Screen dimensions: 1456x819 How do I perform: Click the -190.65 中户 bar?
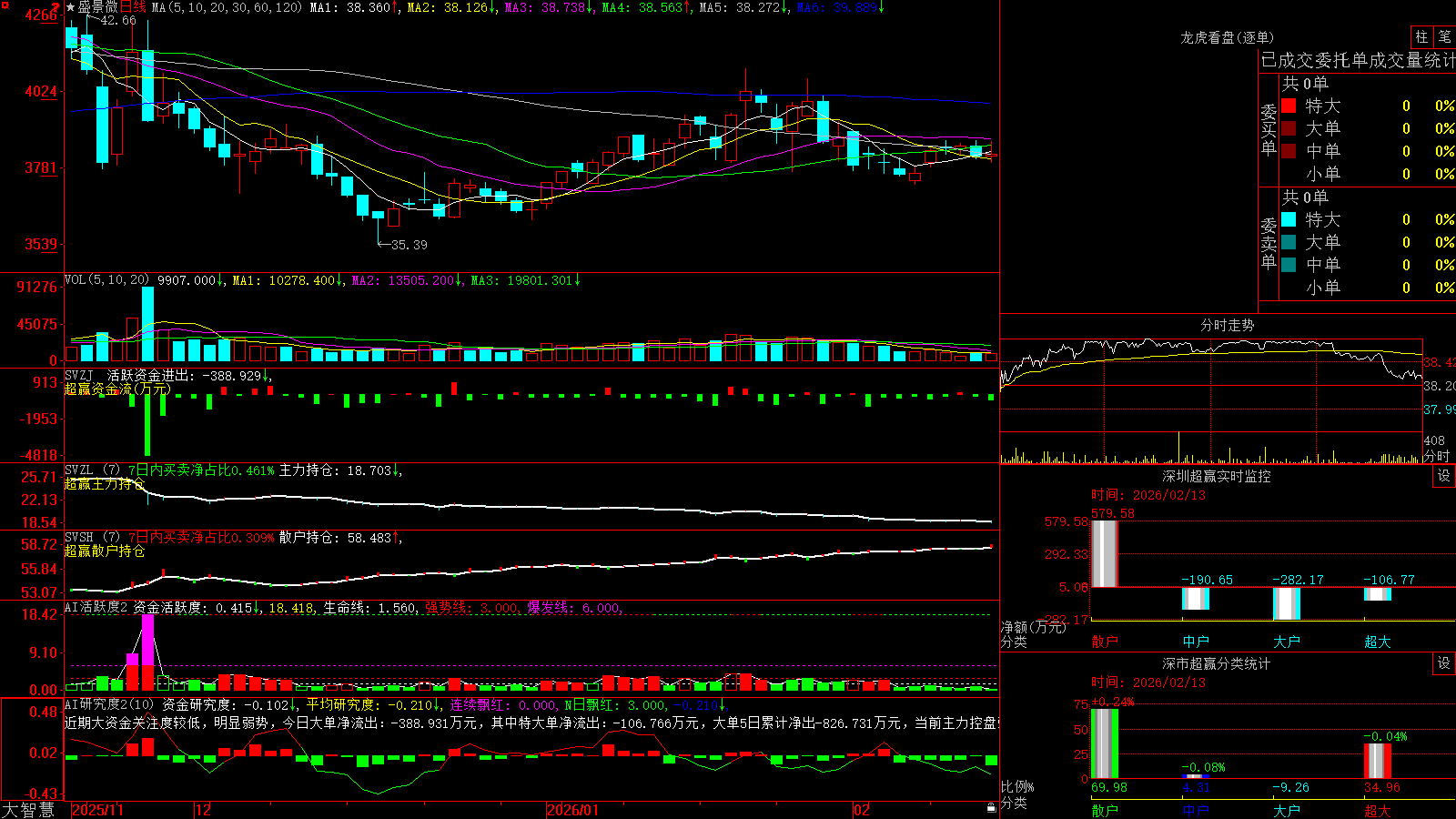(1196, 599)
